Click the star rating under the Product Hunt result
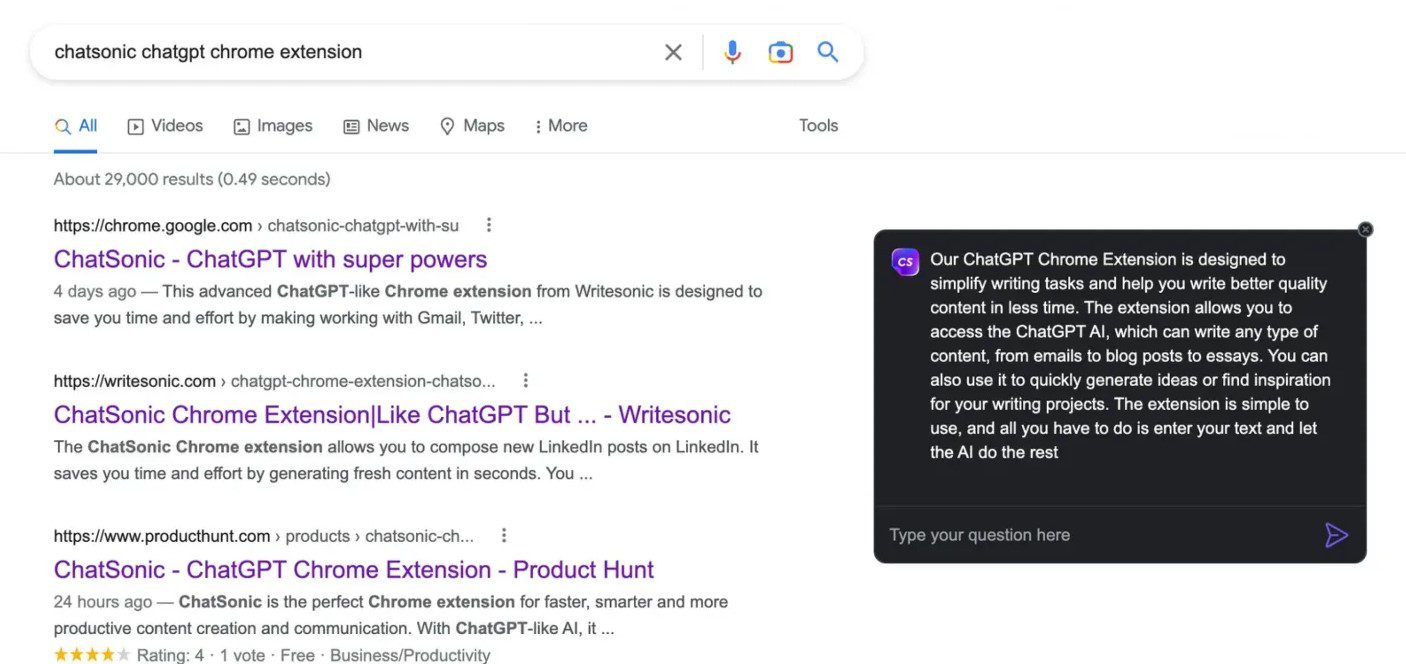Viewport: 1406px width, 664px height. [x=90, y=654]
